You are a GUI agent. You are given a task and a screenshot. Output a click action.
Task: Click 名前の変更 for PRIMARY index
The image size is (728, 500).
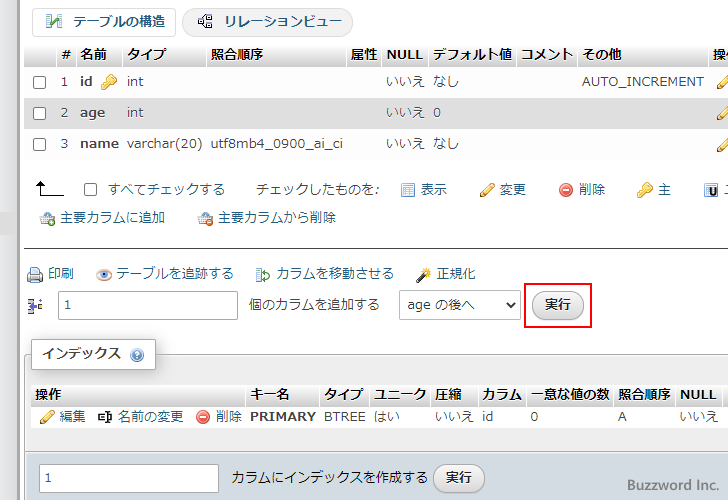point(151,416)
